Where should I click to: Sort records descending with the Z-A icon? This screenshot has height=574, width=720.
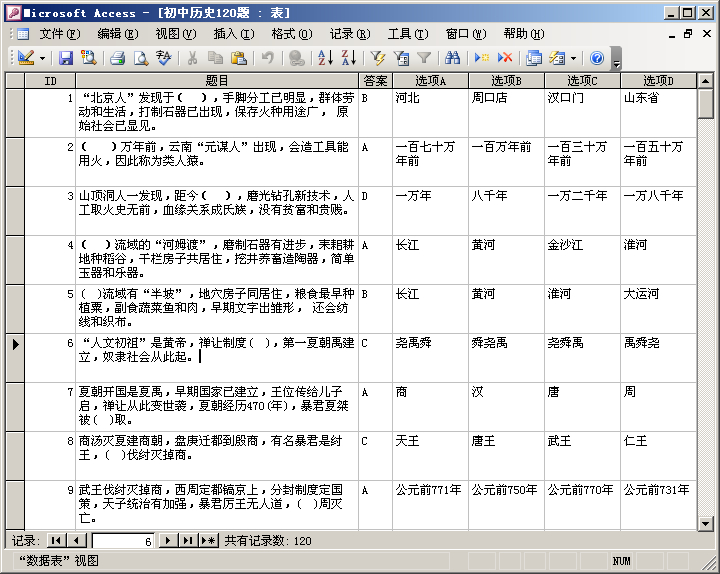(349, 58)
